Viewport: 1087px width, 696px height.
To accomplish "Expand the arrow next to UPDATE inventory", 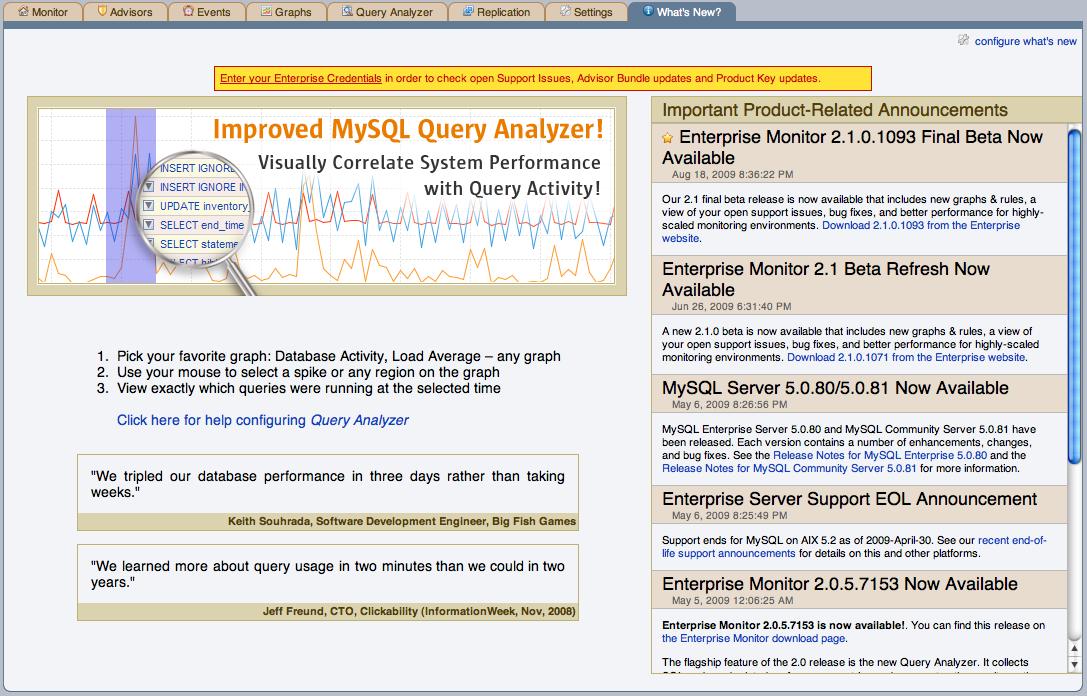I will [149, 206].
